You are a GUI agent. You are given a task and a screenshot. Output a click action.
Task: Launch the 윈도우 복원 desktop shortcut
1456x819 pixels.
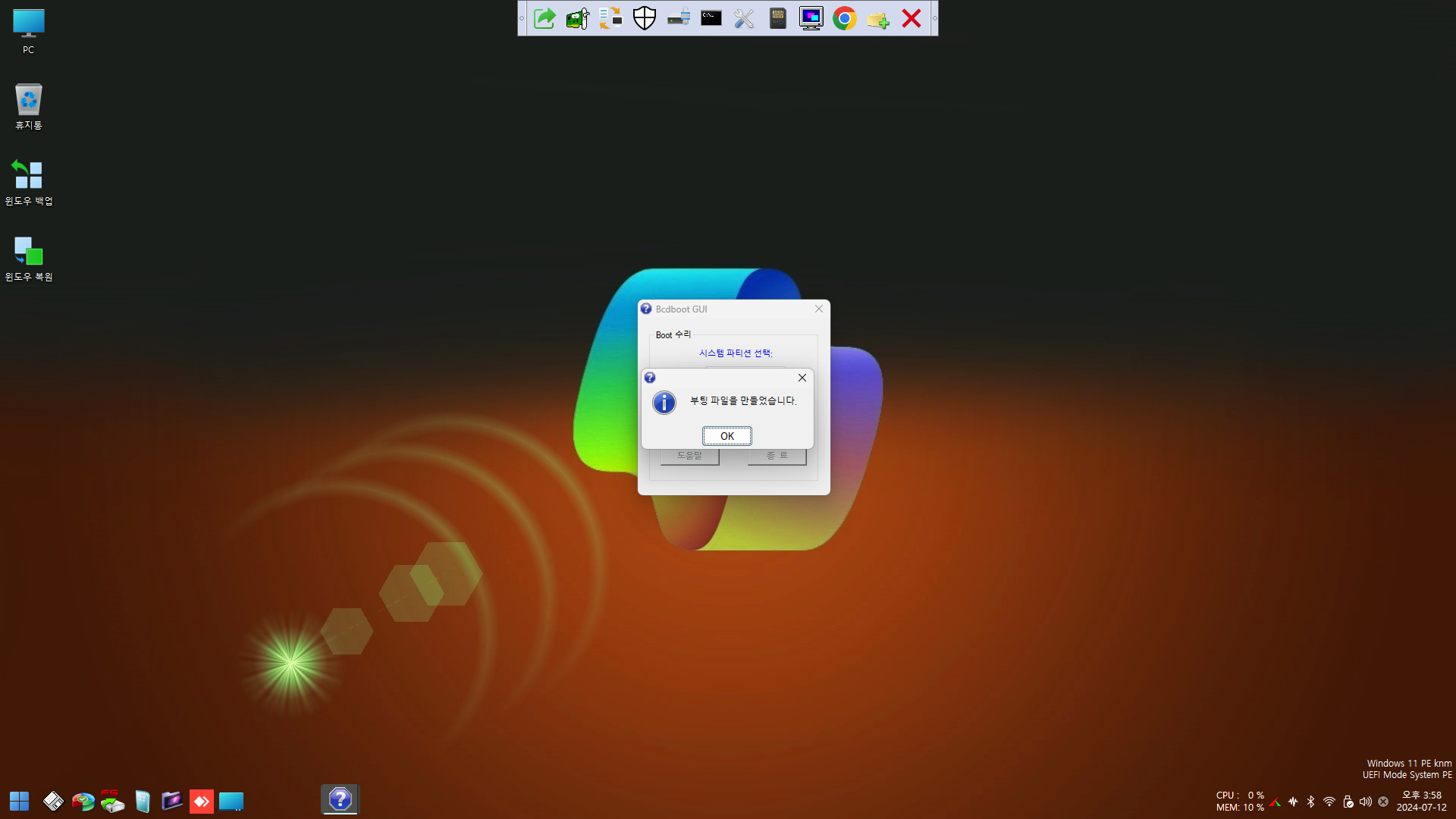click(29, 259)
